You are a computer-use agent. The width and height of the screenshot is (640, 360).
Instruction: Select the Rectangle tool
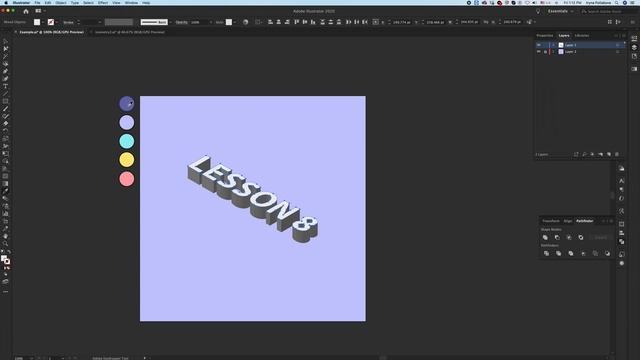[5, 101]
